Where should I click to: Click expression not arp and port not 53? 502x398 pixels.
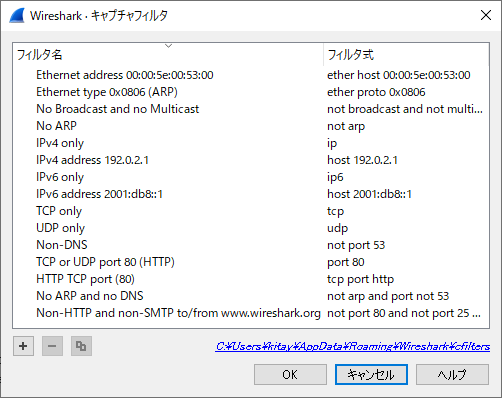[x=388, y=296]
